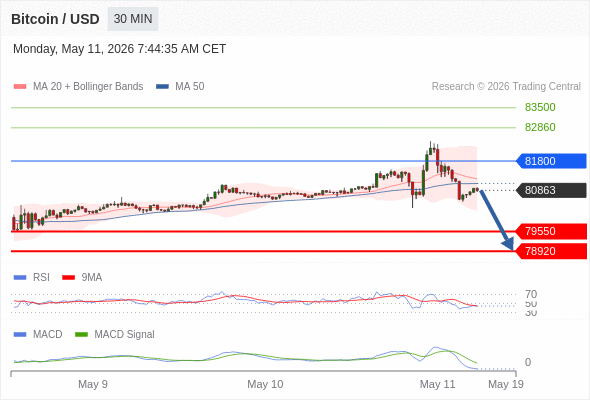Click the MA 50 blue legend swatch
This screenshot has height=400, width=590.
[x=162, y=87]
